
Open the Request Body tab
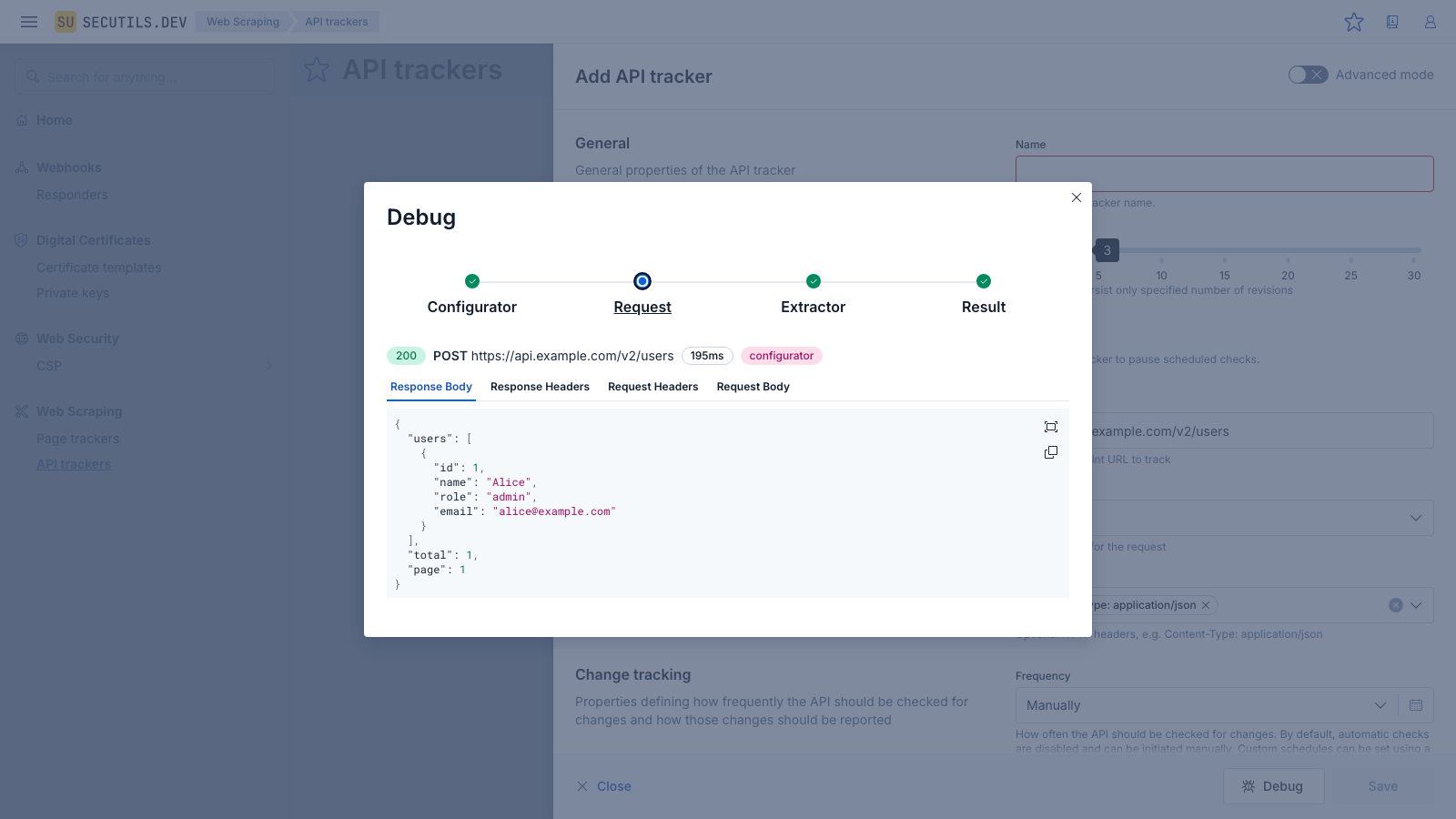click(753, 387)
